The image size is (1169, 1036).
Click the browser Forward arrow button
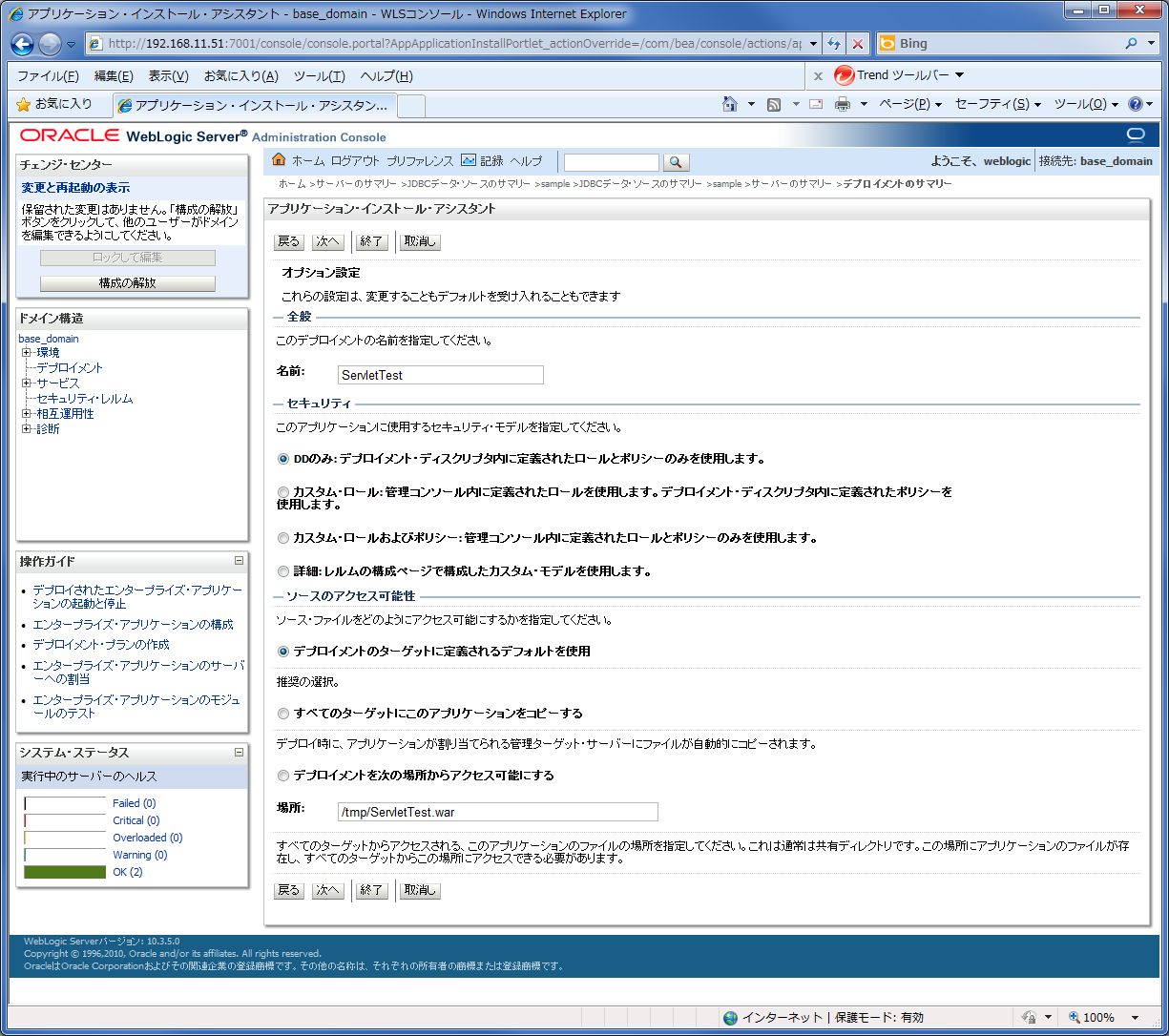[x=50, y=44]
